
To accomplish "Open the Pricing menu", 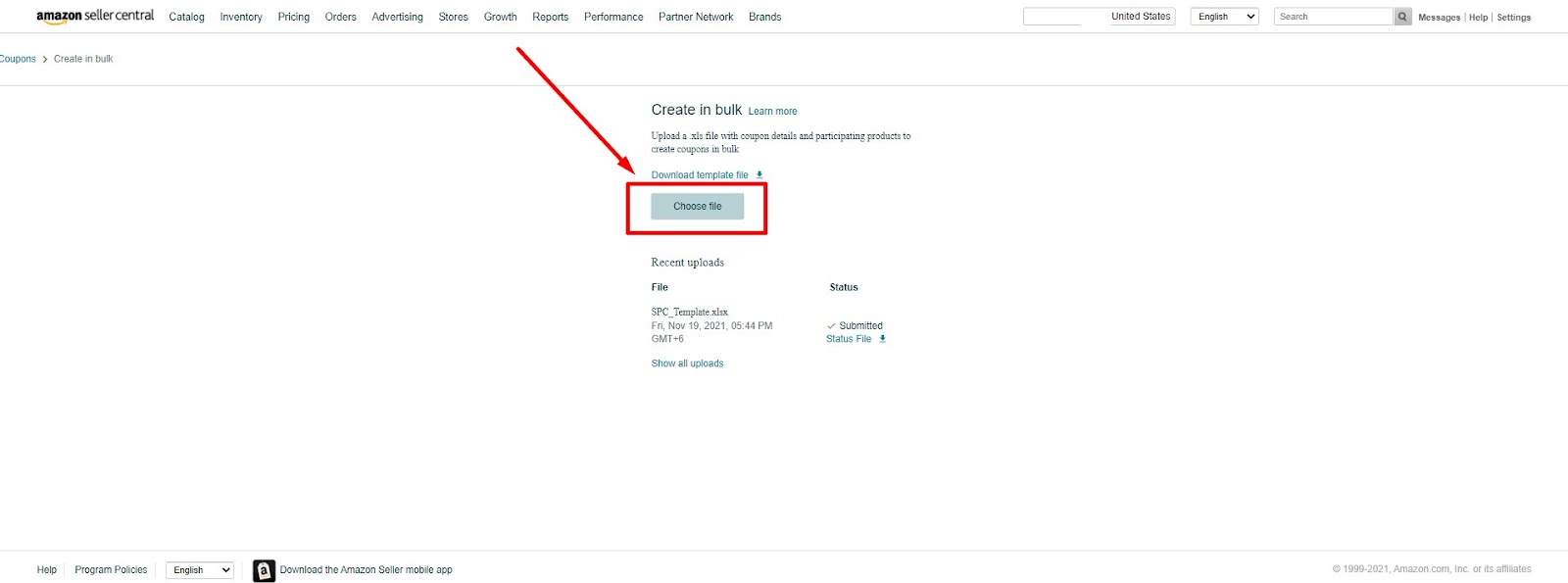I will [293, 17].
